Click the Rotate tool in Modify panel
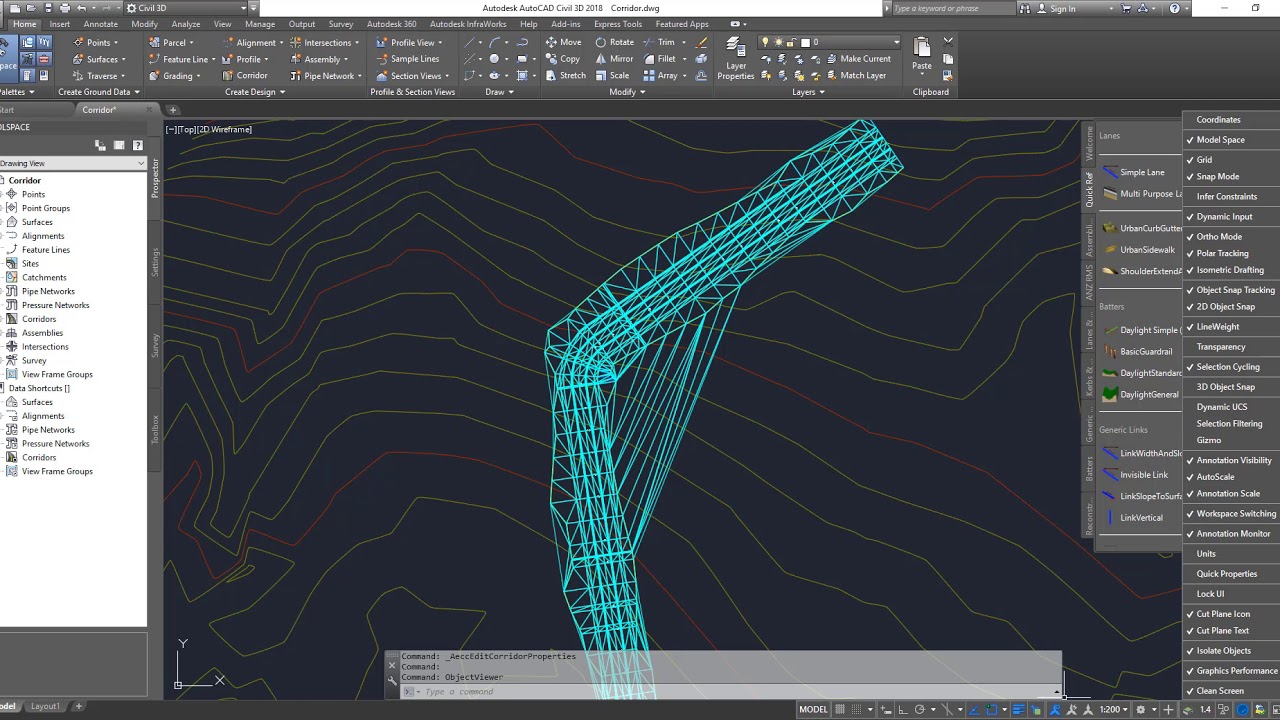1280x720 pixels. (614, 42)
